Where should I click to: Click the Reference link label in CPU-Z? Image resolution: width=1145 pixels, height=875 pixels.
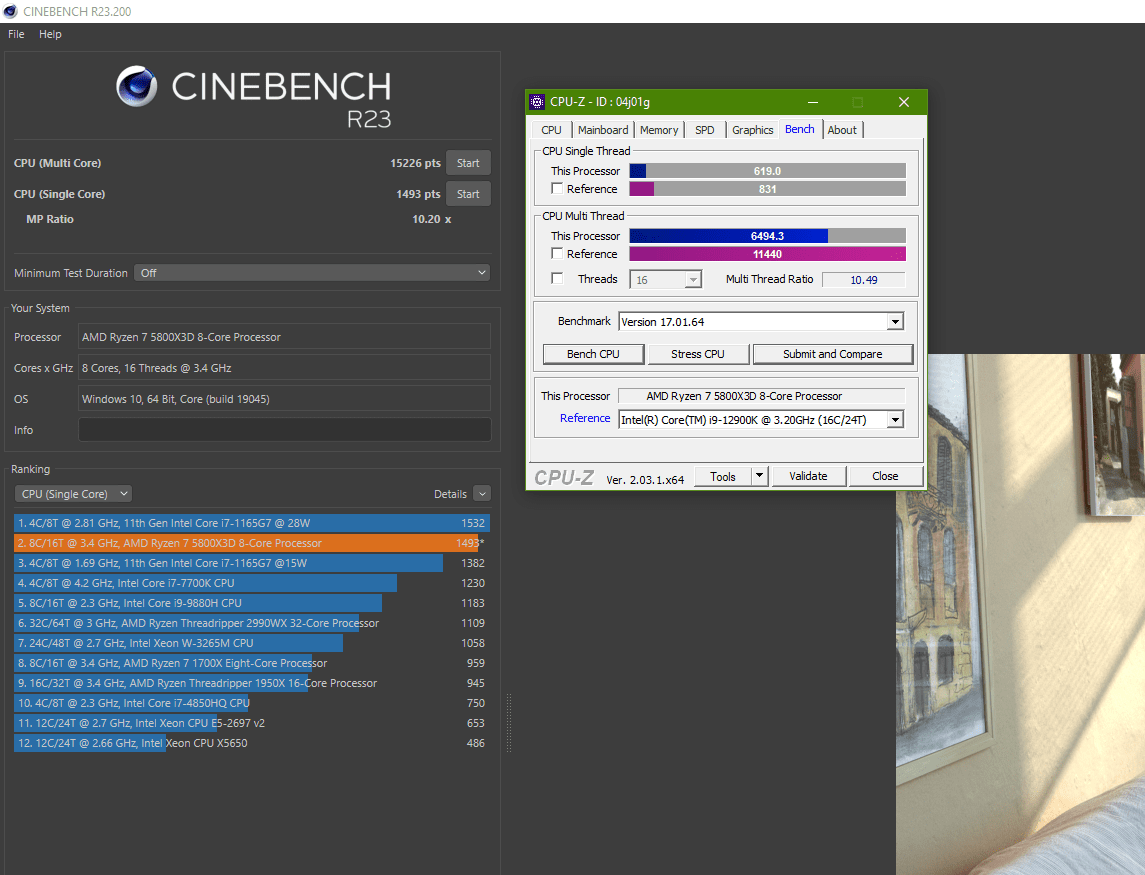pyautogui.click(x=585, y=418)
